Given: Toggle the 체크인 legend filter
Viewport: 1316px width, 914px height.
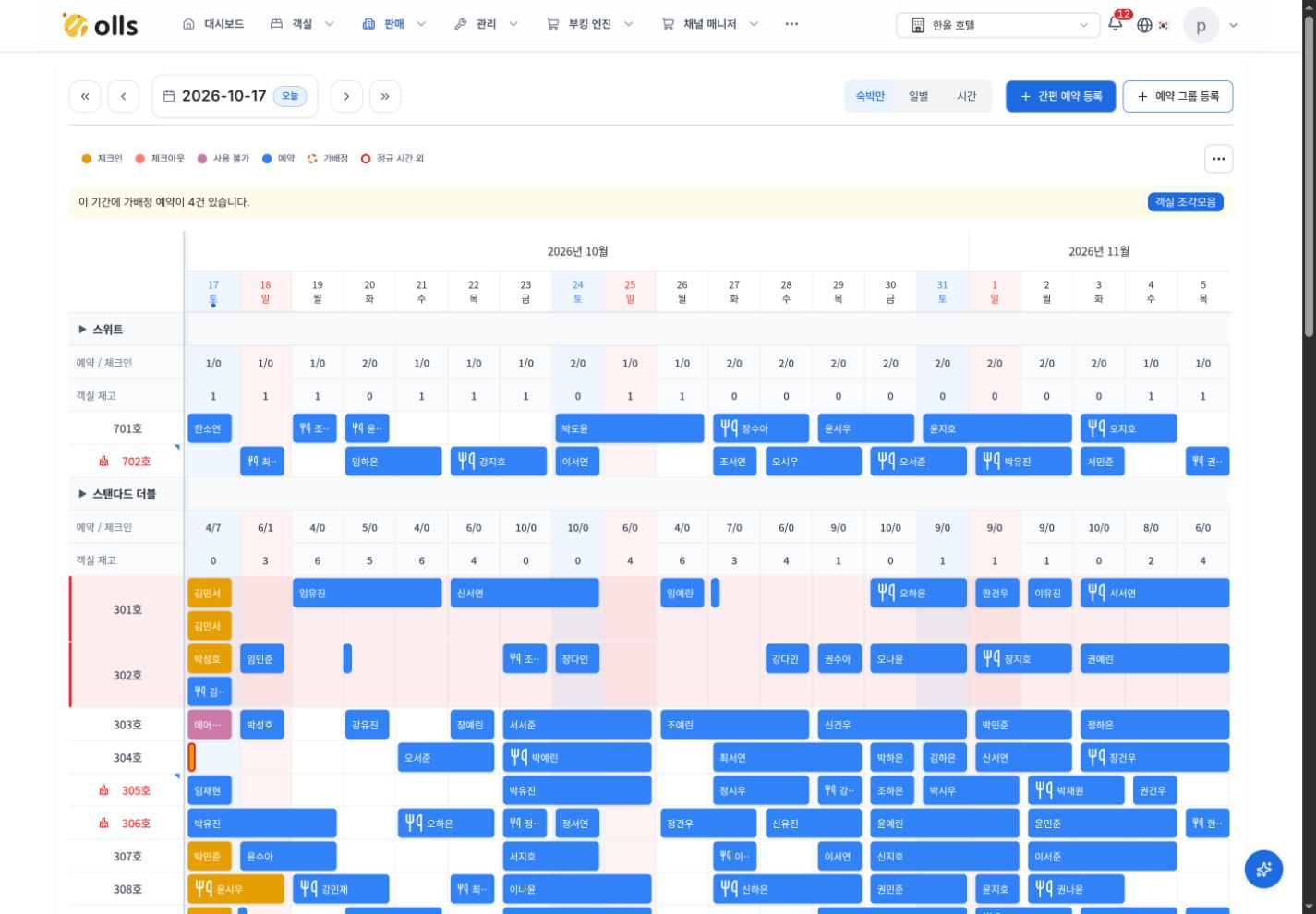Looking at the screenshot, I should point(103,159).
